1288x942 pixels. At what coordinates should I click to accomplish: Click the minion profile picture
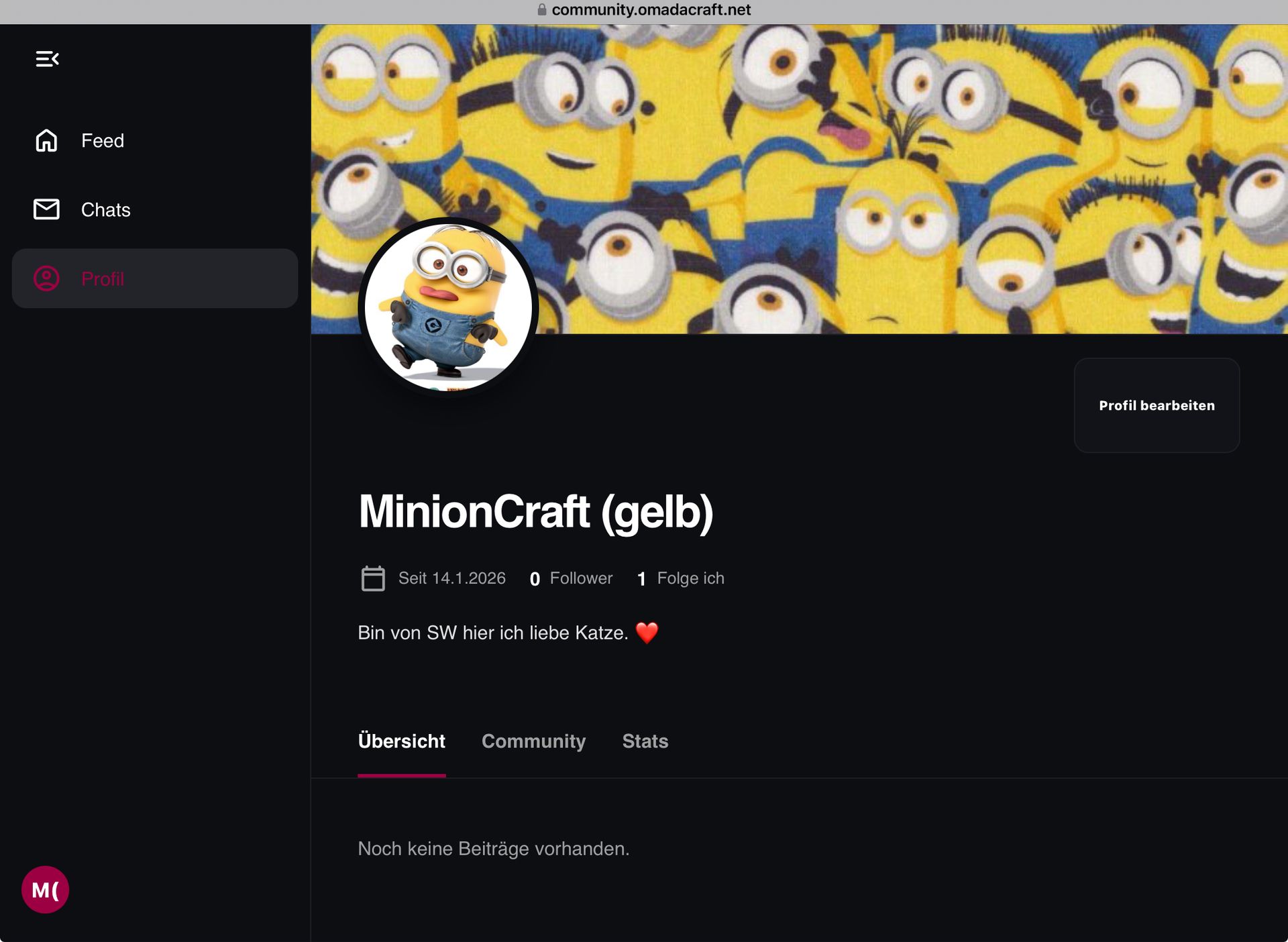click(448, 307)
